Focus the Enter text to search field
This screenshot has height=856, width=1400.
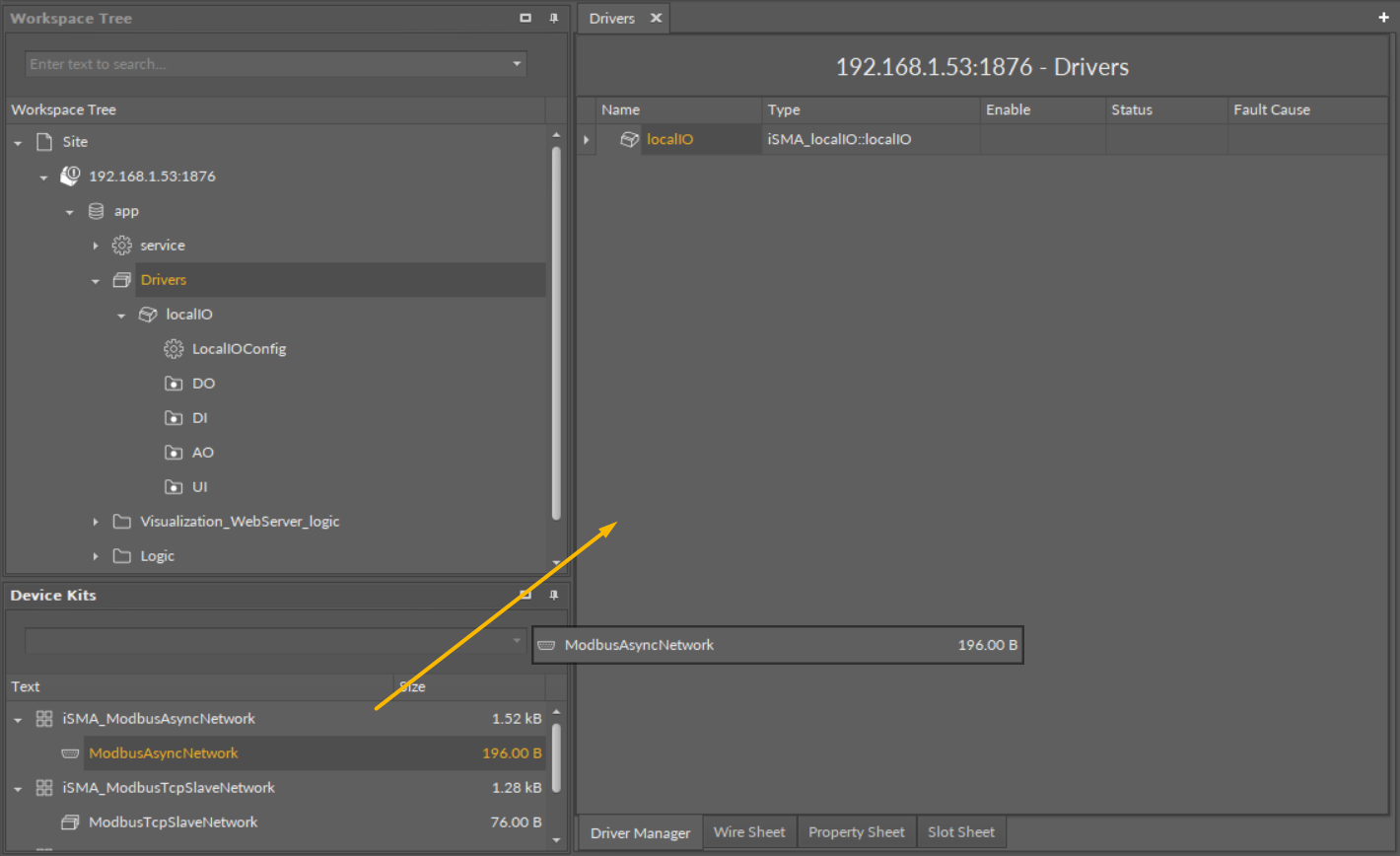(x=266, y=64)
